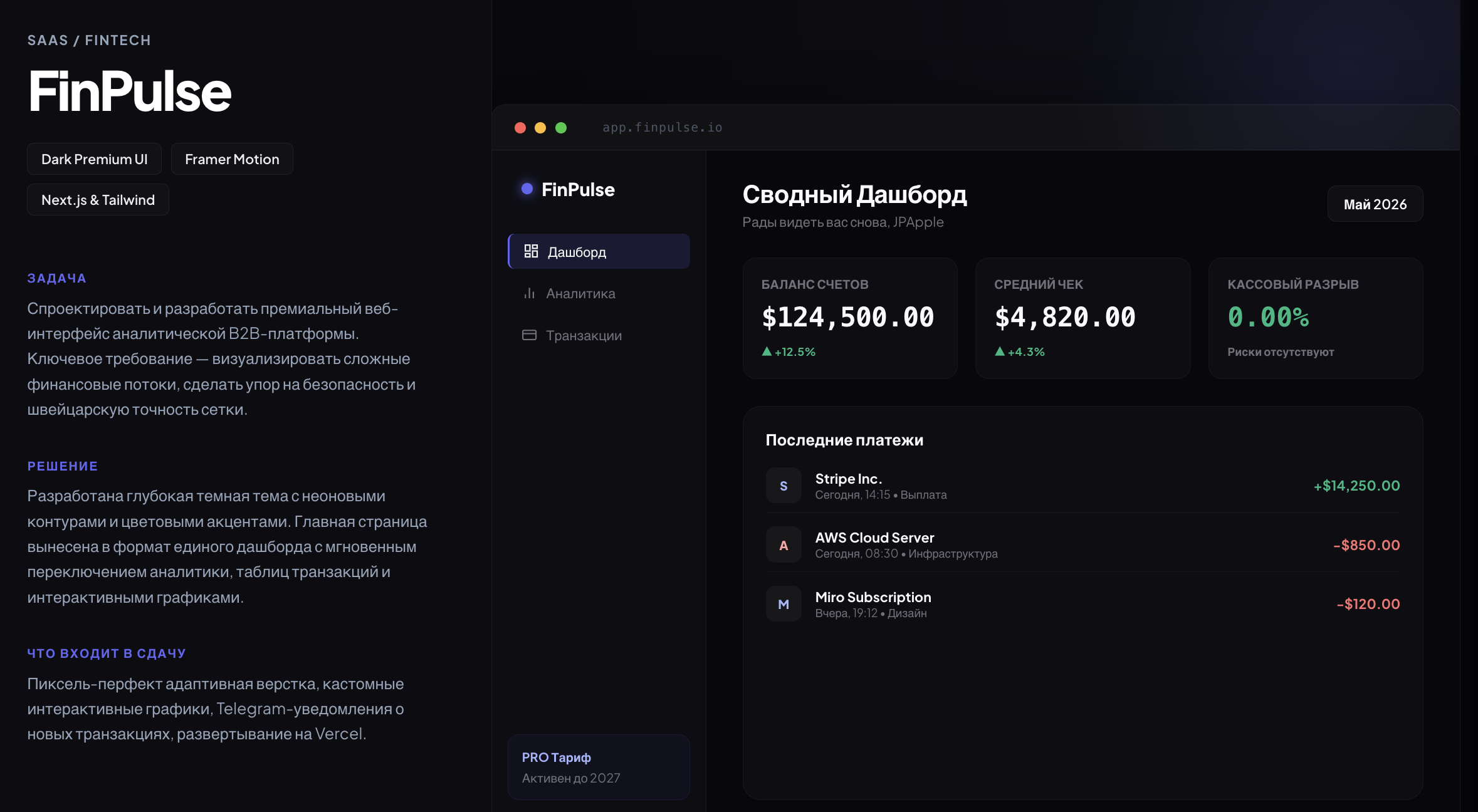Click the -$120.00 amount
1478x812 pixels.
coord(1368,604)
